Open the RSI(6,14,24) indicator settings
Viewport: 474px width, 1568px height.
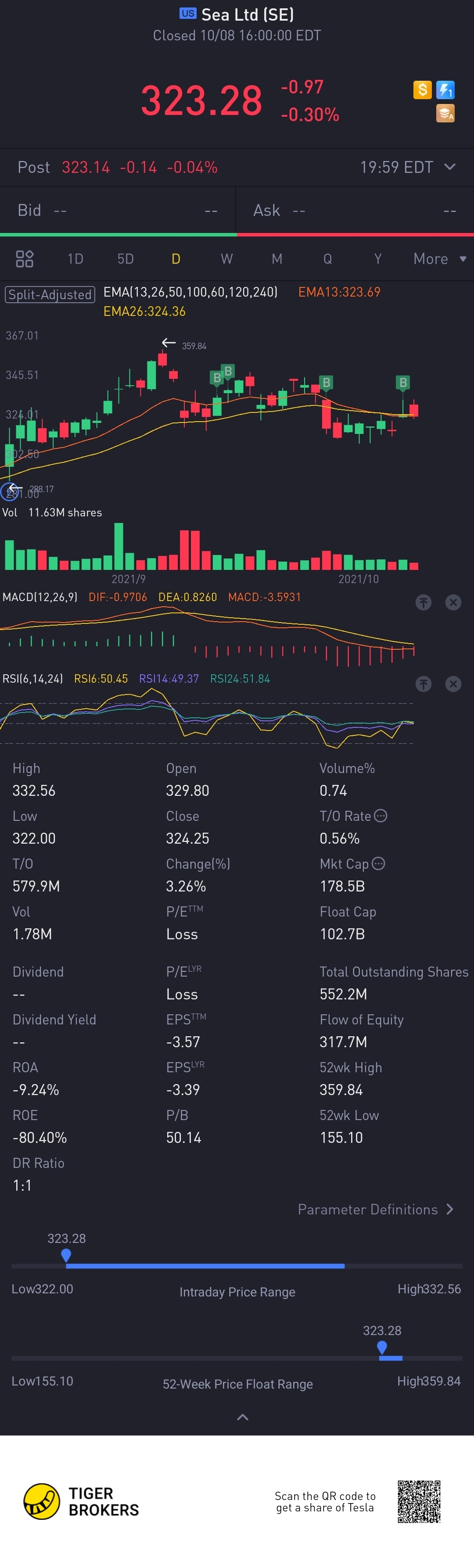(33, 679)
